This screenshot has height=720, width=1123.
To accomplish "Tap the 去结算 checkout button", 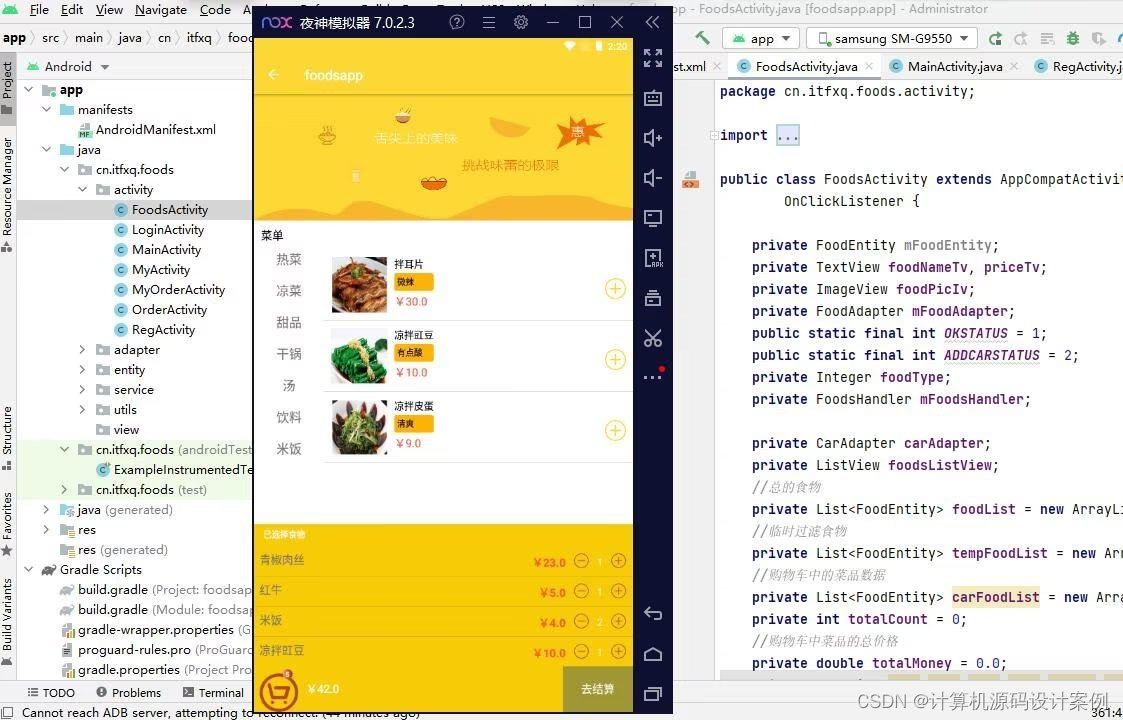I will pyautogui.click(x=597, y=689).
